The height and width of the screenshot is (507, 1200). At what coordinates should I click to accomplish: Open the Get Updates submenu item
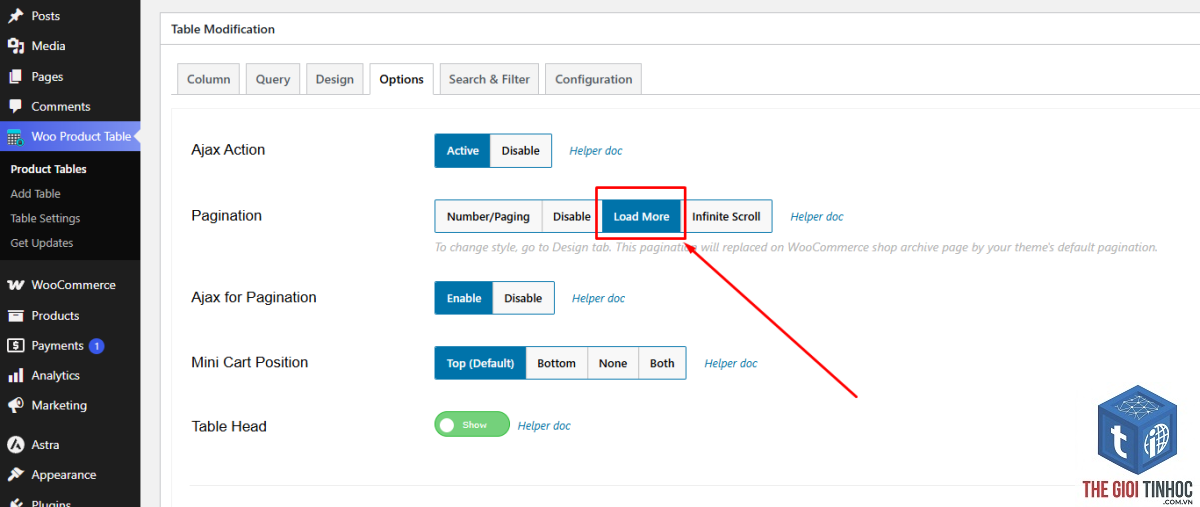(x=42, y=243)
